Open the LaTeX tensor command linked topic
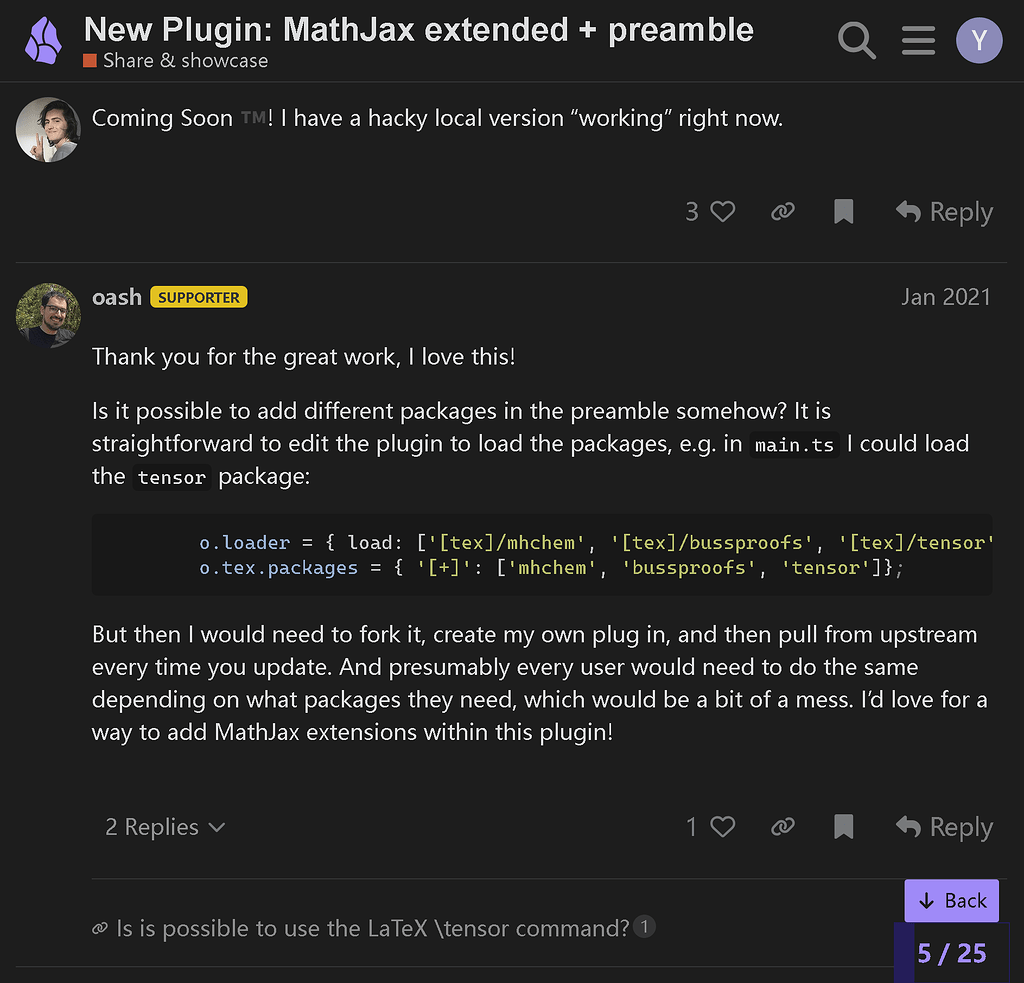Viewport: 1024px width, 983px height. click(x=370, y=928)
